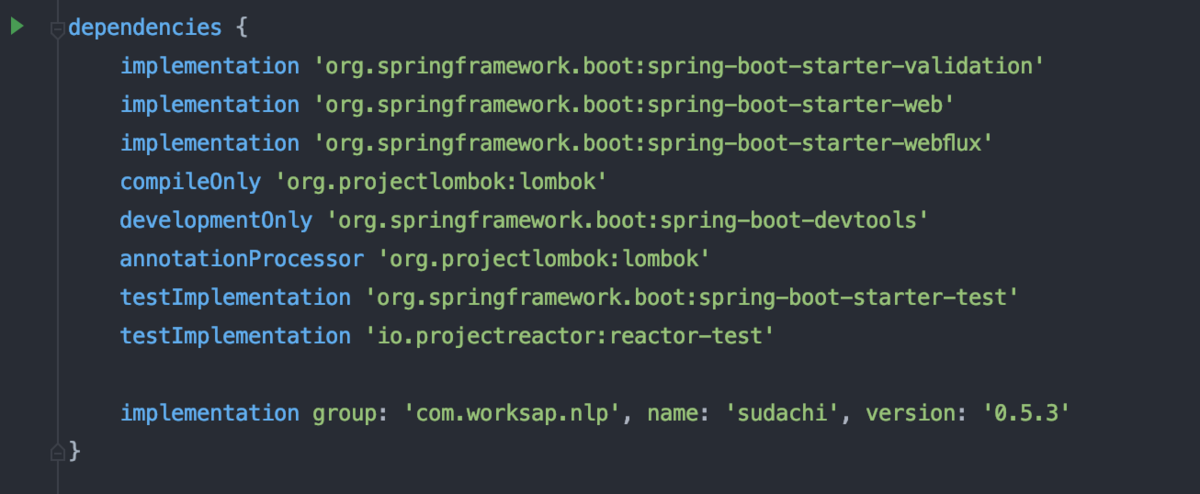The height and width of the screenshot is (494, 1200).
Task: Run the dependencies block with the green arrow
Action: click(x=17, y=27)
